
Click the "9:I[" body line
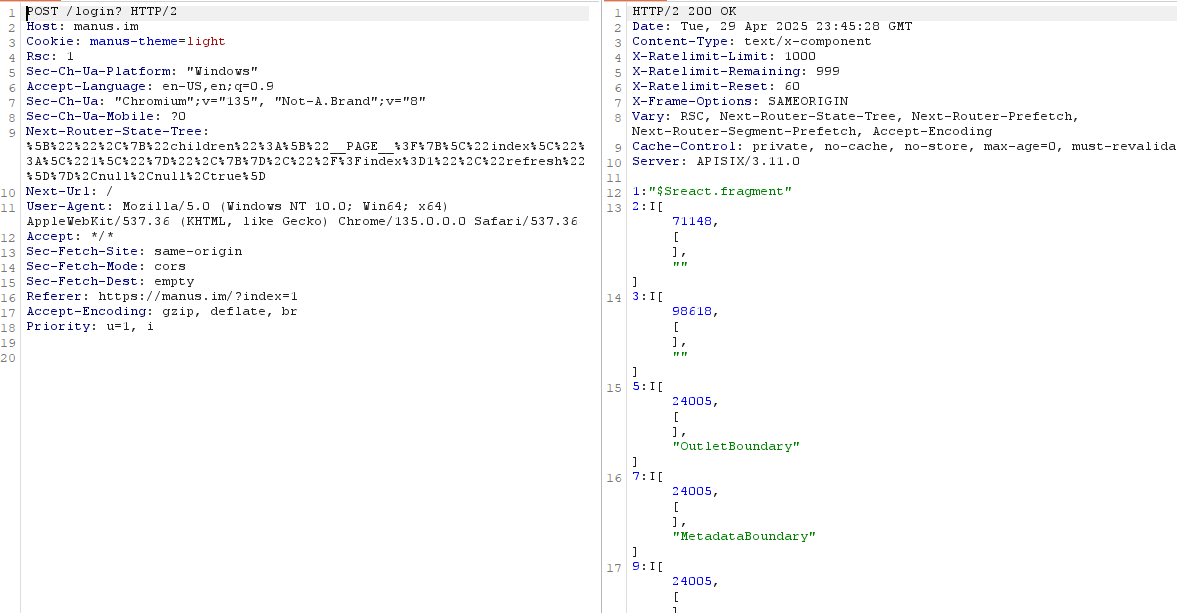tap(648, 566)
